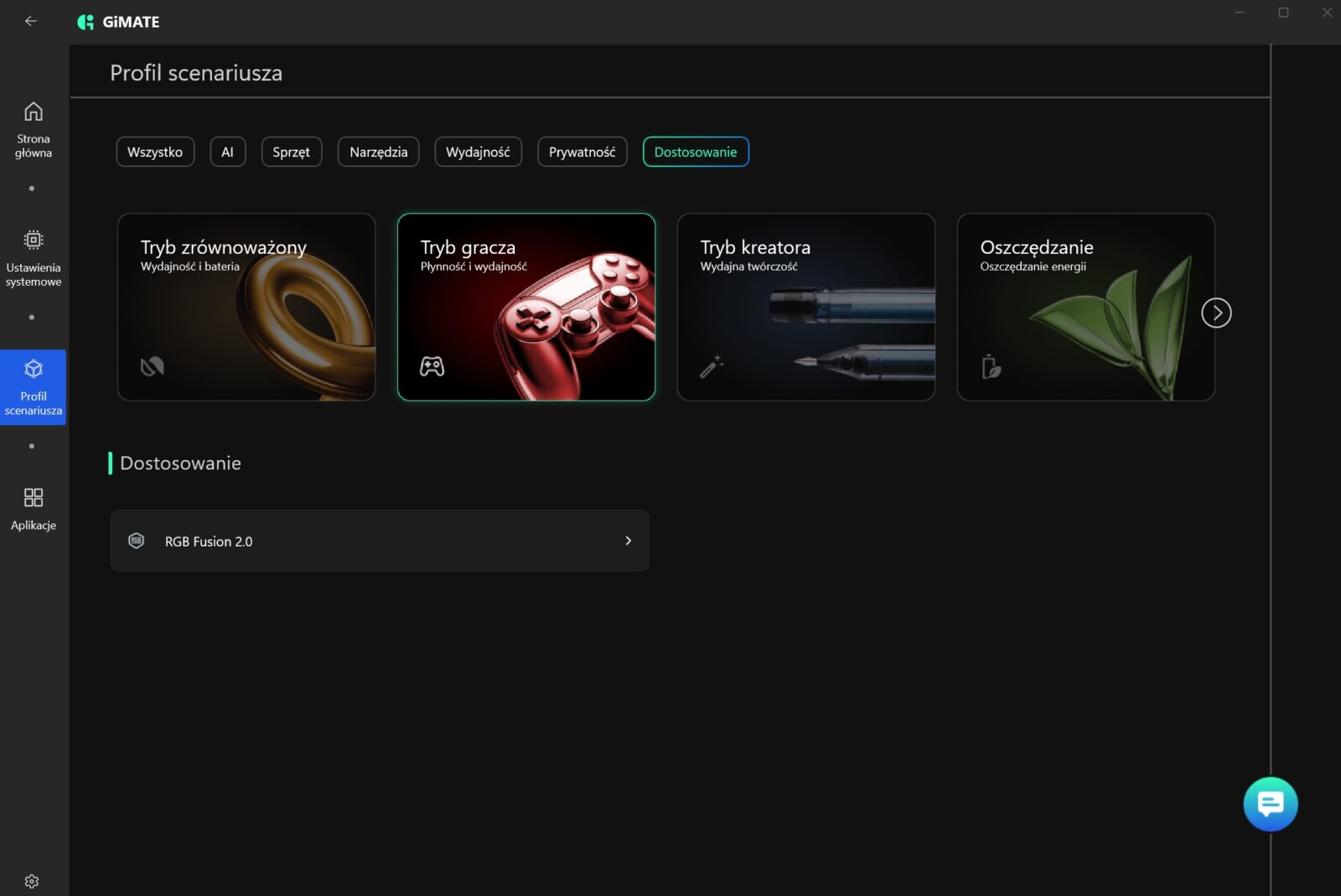Open Ustawienia systemowe in the sidebar
Image resolution: width=1341 pixels, height=896 pixels.
point(34,258)
